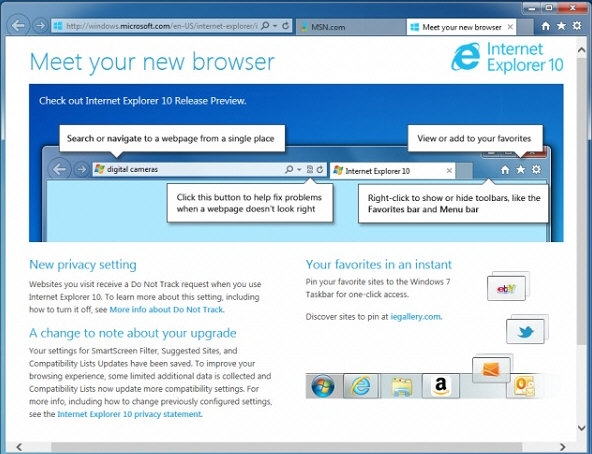The width and height of the screenshot is (592, 454).
Task: Click illustrated Favorites star in banner
Action: click(521, 170)
